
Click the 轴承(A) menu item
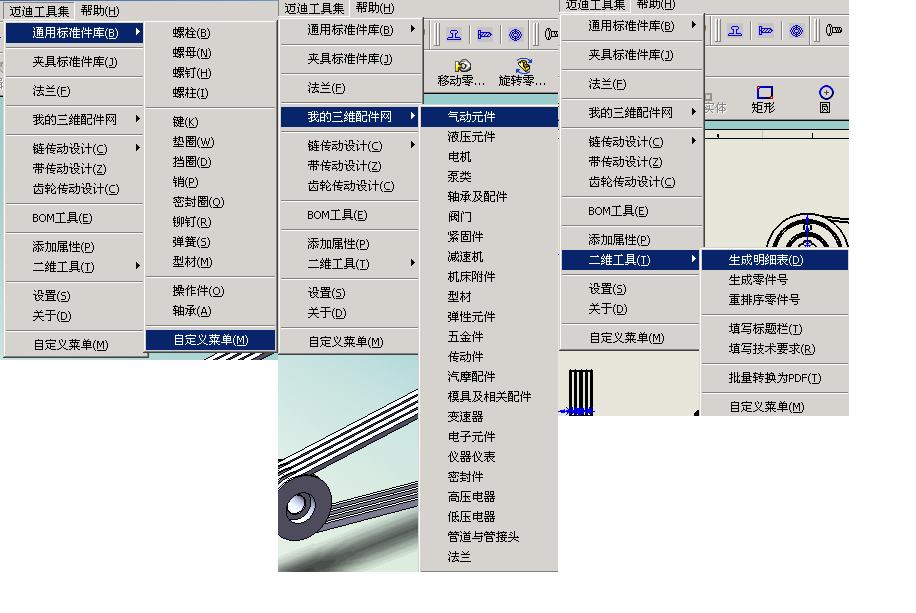(x=192, y=311)
